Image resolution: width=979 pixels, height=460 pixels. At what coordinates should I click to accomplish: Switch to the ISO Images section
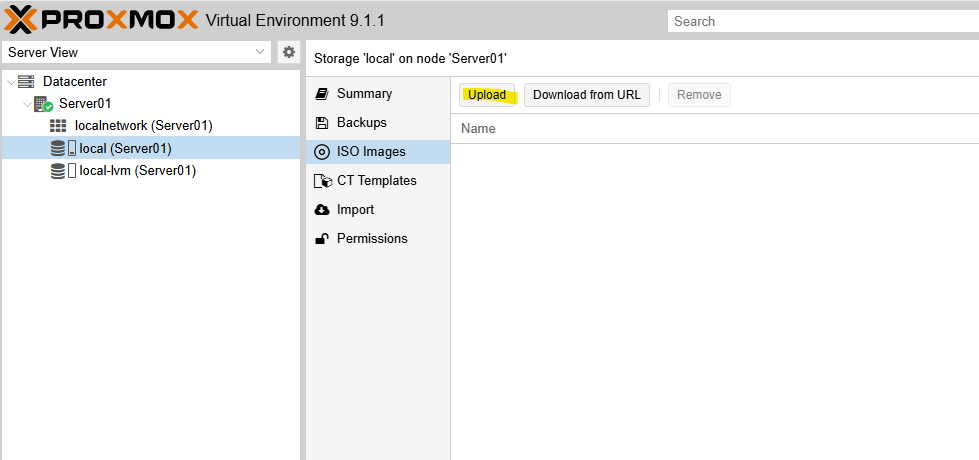[370, 152]
